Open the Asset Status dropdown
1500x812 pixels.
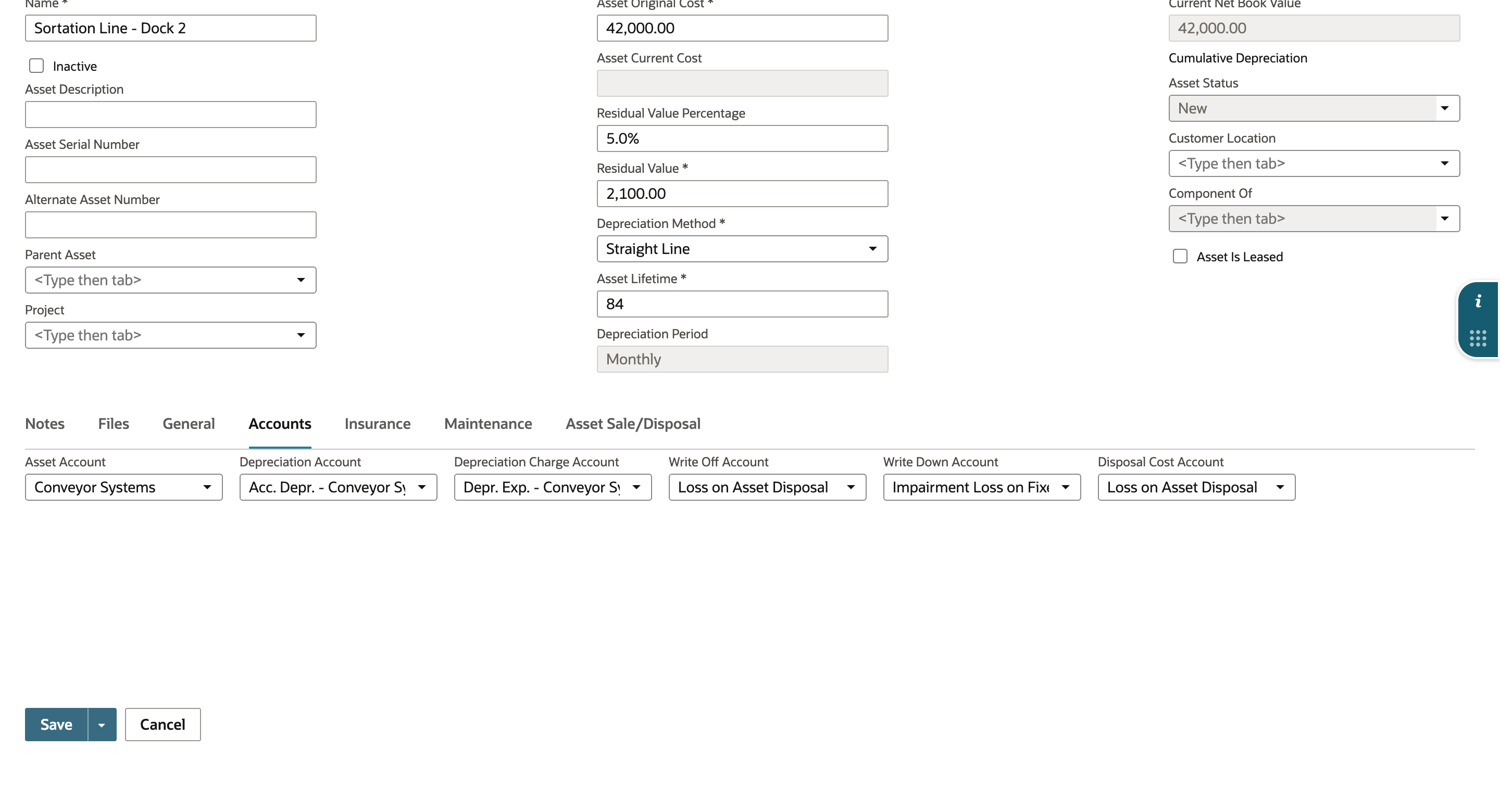click(1444, 108)
